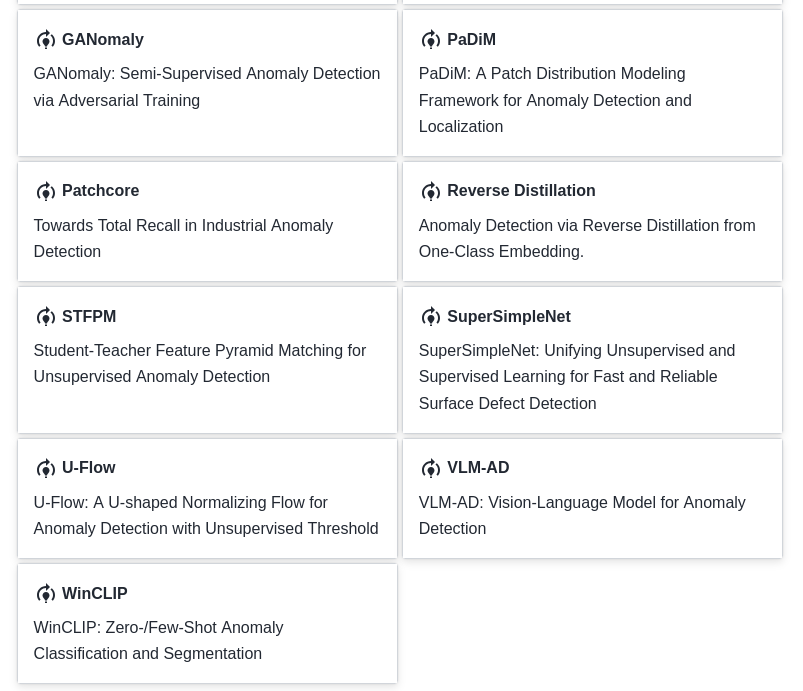Open the GANomaly card title
Viewport: 803px width, 691px height.
coord(102,39)
